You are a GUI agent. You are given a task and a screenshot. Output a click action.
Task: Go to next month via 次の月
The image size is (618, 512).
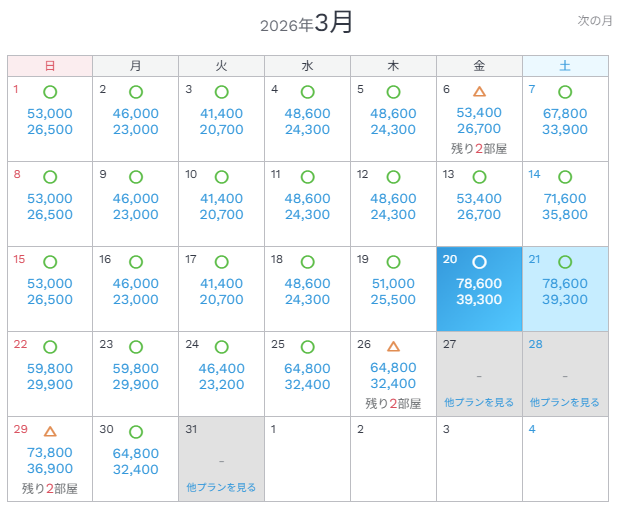pyautogui.click(x=594, y=20)
